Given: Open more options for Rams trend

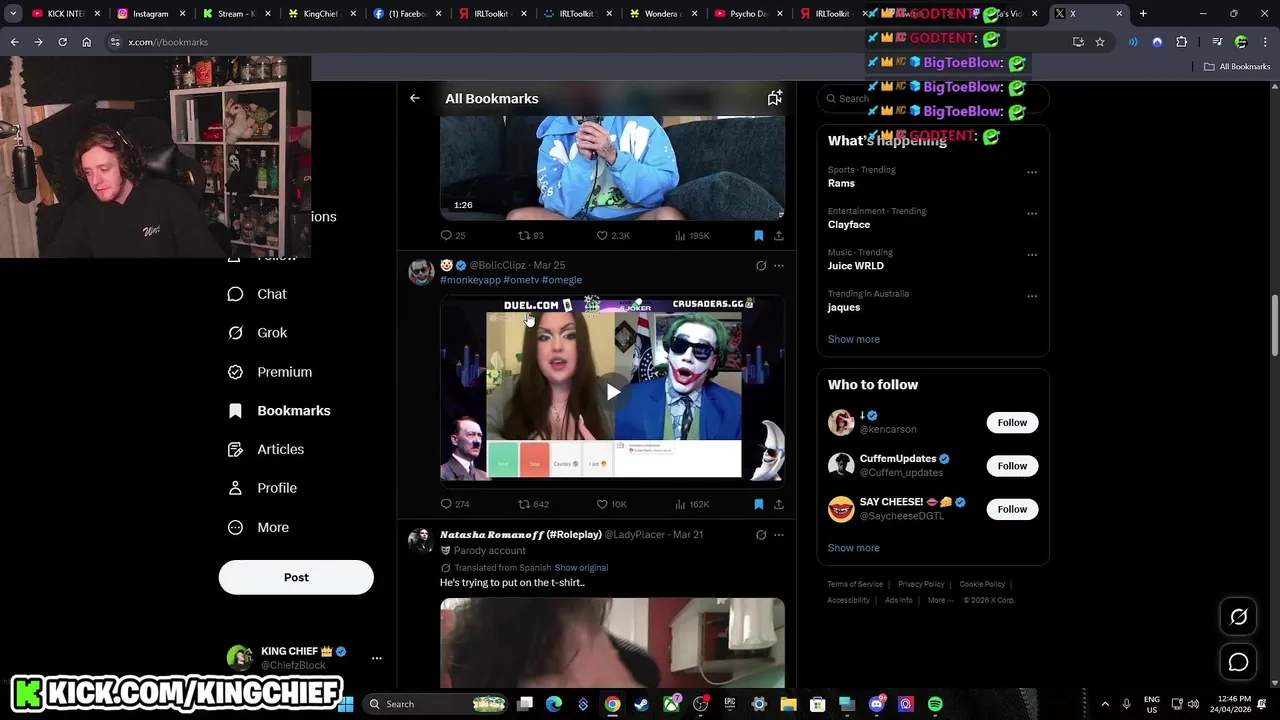Looking at the screenshot, I should click(1032, 172).
